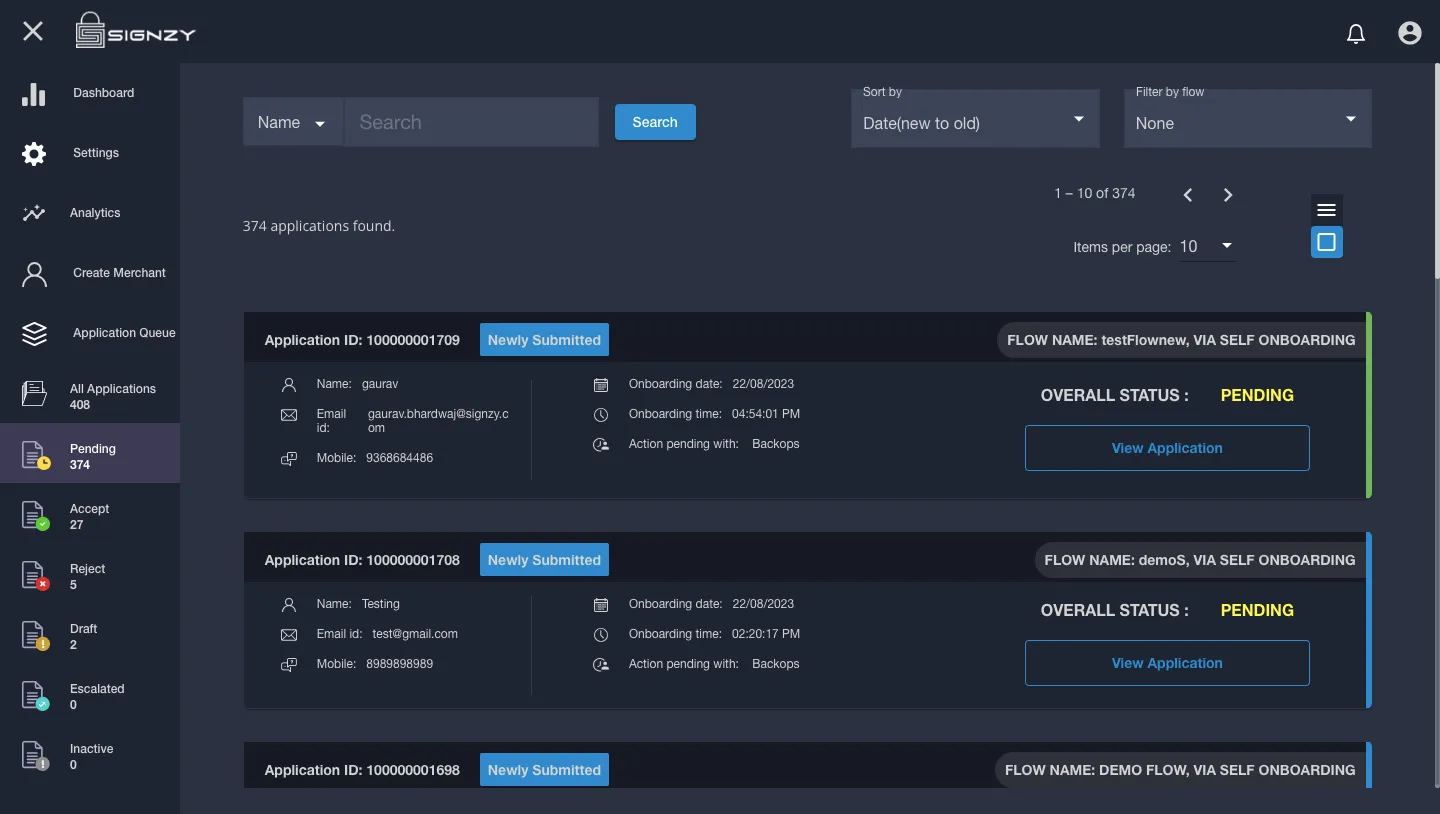Close the sidebar with the X icon
Image resolution: width=1440 pixels, height=814 pixels.
click(33, 31)
